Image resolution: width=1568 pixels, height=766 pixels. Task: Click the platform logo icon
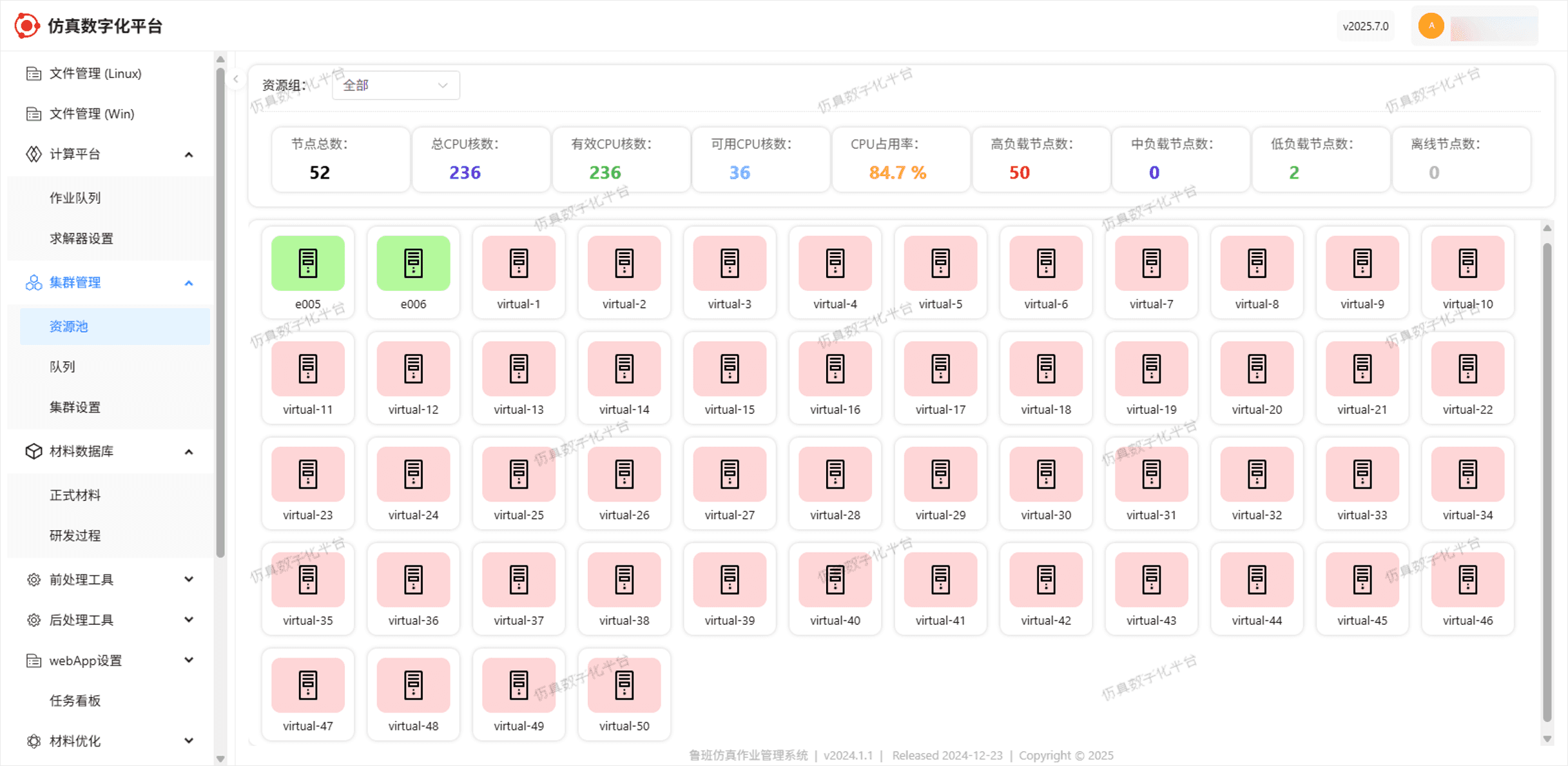[26, 26]
